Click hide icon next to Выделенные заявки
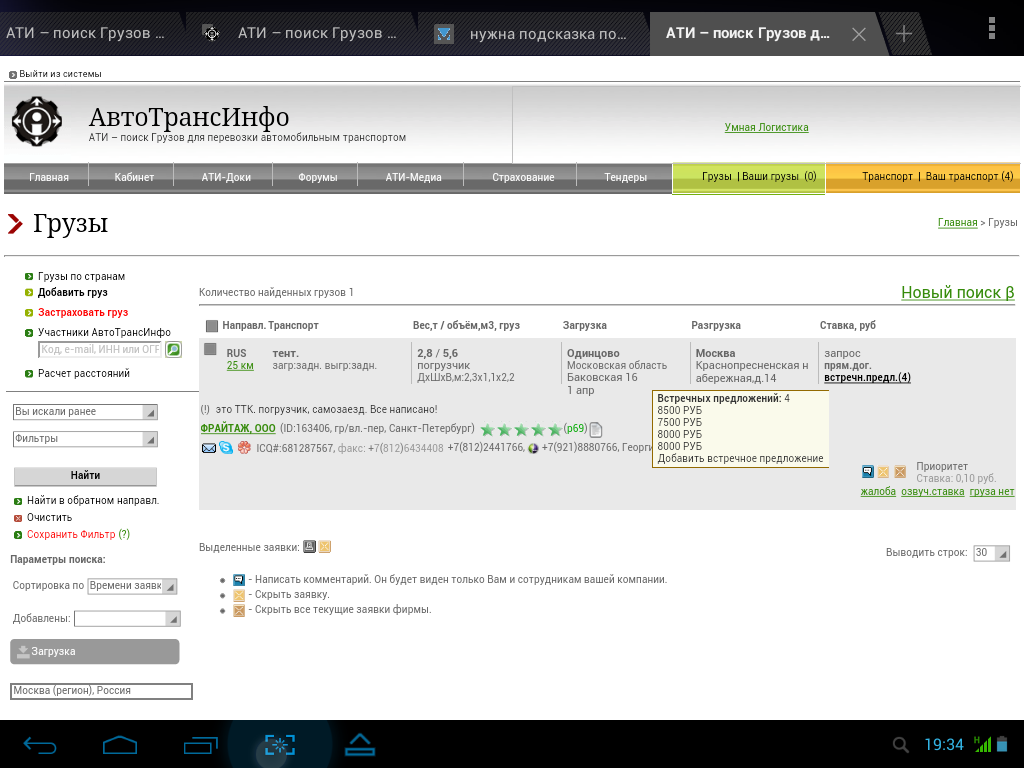This screenshot has height=768, width=1024. click(x=325, y=547)
